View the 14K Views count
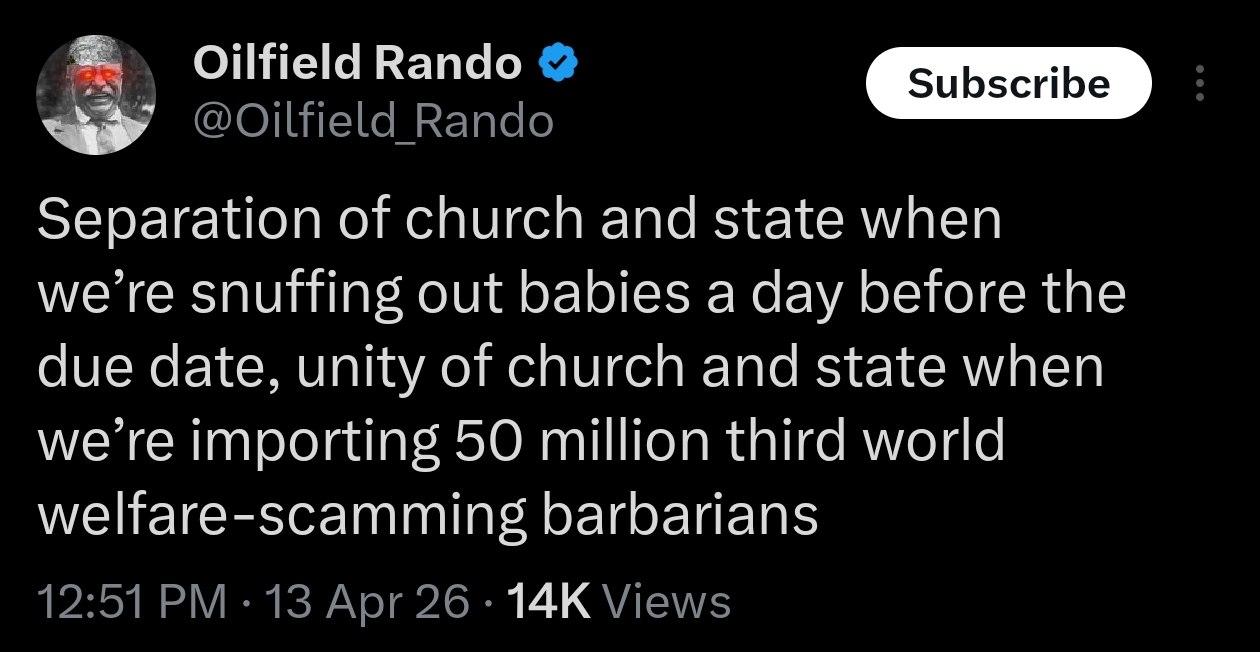 point(619,602)
